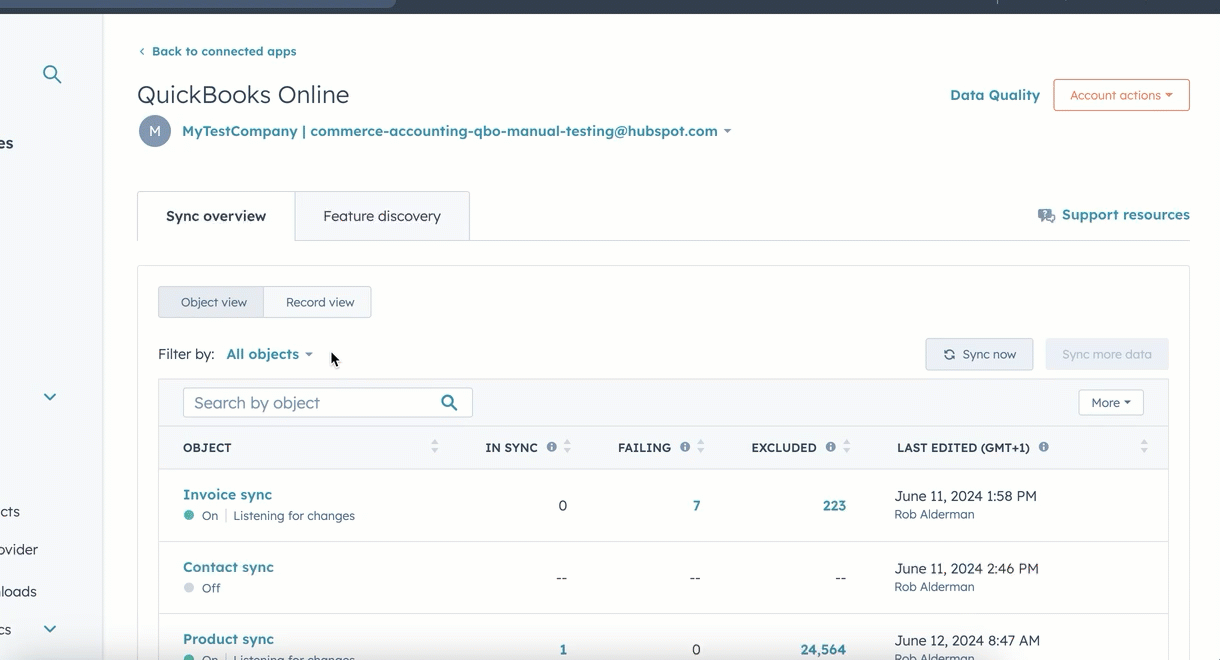
Task: Open Invoice sync excluded count 223
Action: 834,506
